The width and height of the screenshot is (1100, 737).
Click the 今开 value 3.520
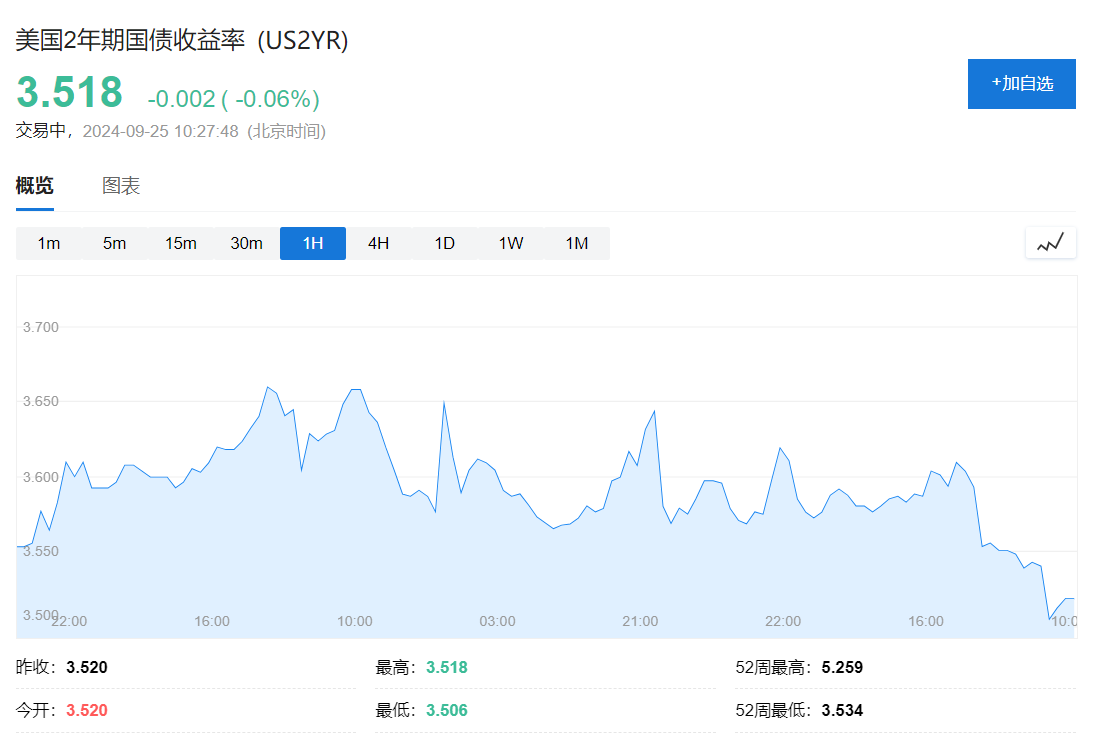(x=87, y=710)
